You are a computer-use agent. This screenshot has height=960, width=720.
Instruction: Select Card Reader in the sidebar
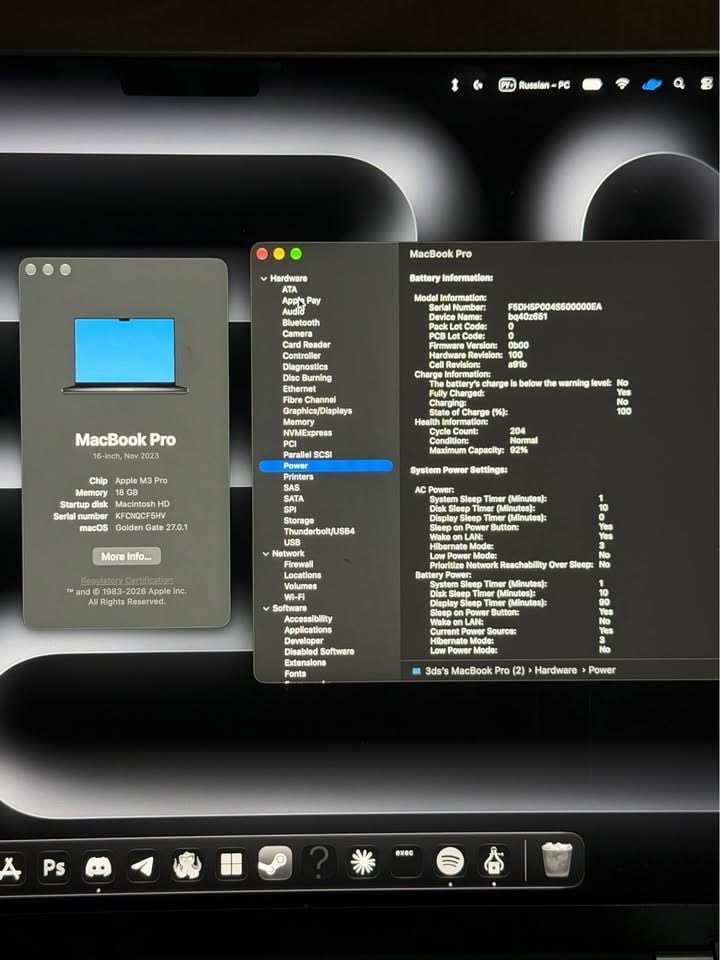point(306,345)
